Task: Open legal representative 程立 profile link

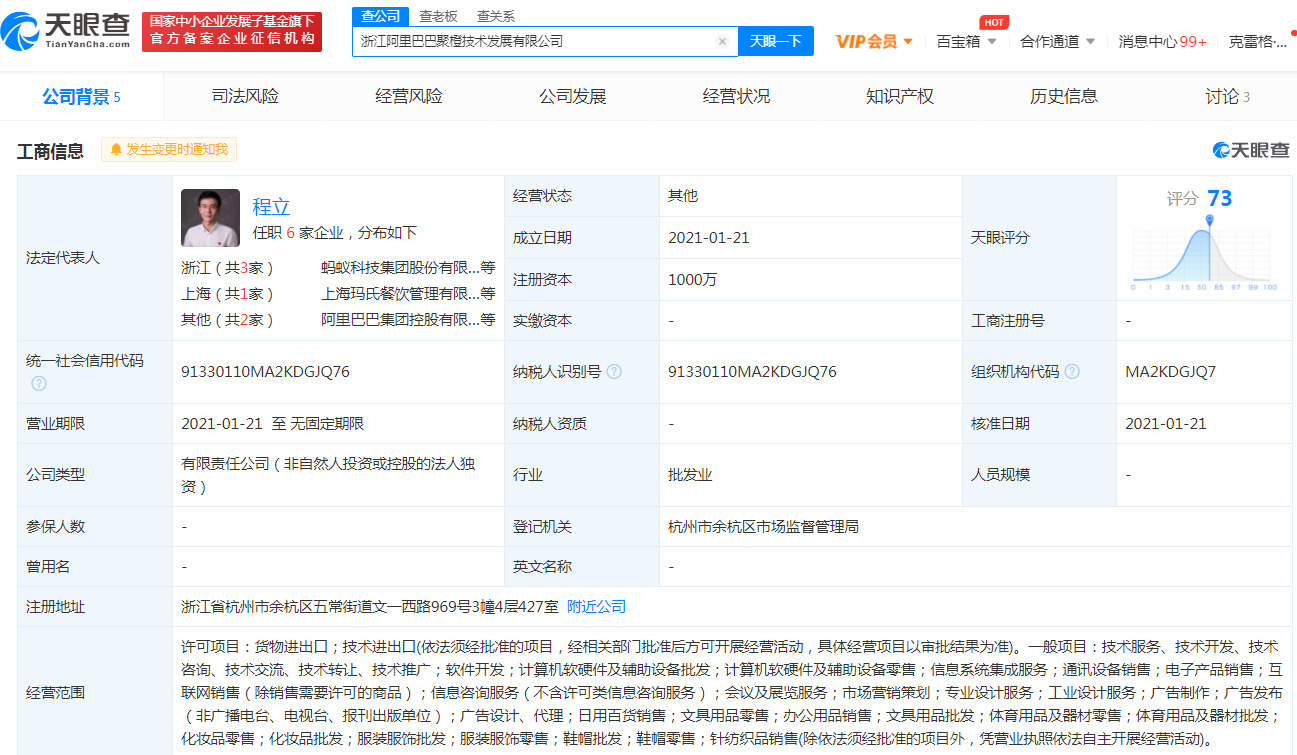Action: click(x=271, y=206)
